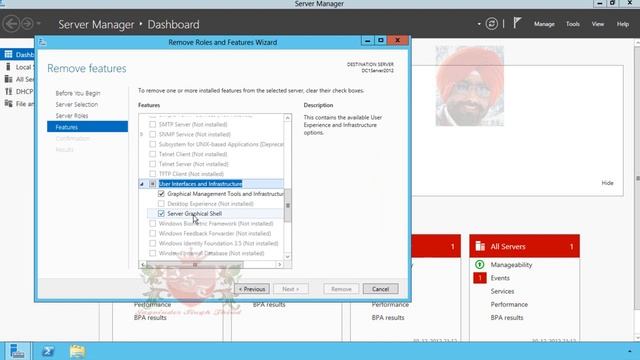Click features list scroll up arrow
Viewport: 640px width, 360px height.
pyautogui.click(x=287, y=118)
